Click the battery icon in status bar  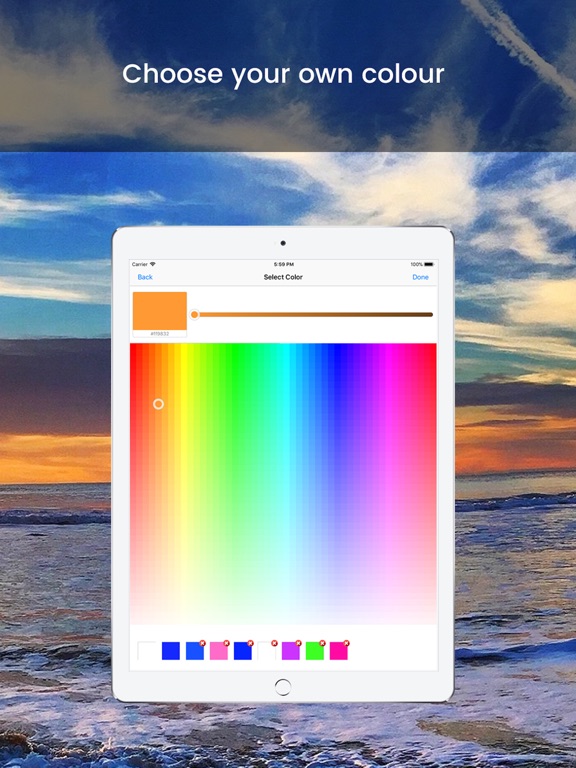[429, 264]
